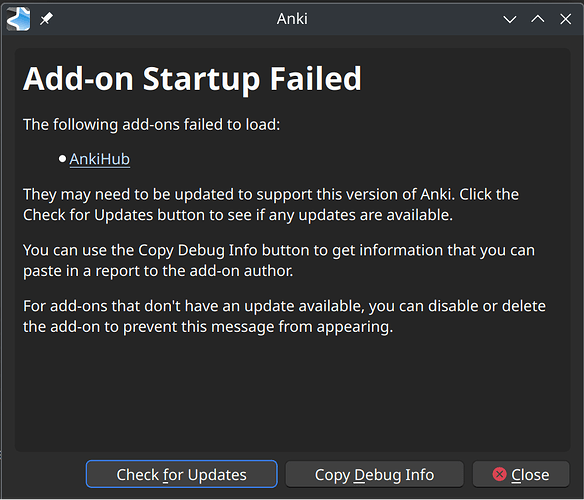The image size is (584, 500).
Task: Click empty title bar area left of "Anki"
Action: pyautogui.click(x=164, y=19)
